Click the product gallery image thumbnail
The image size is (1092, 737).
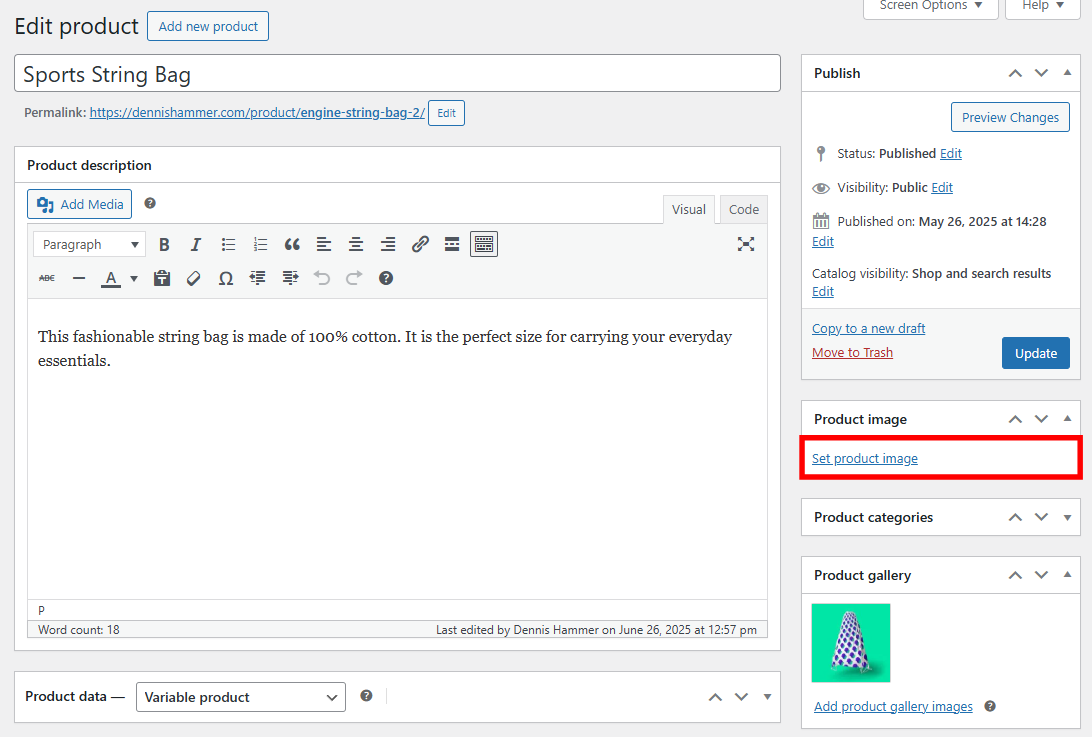(850, 643)
